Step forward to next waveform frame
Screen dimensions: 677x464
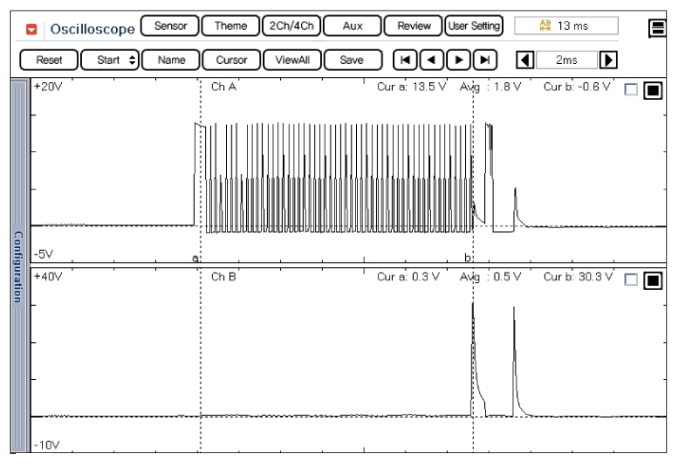[x=459, y=60]
